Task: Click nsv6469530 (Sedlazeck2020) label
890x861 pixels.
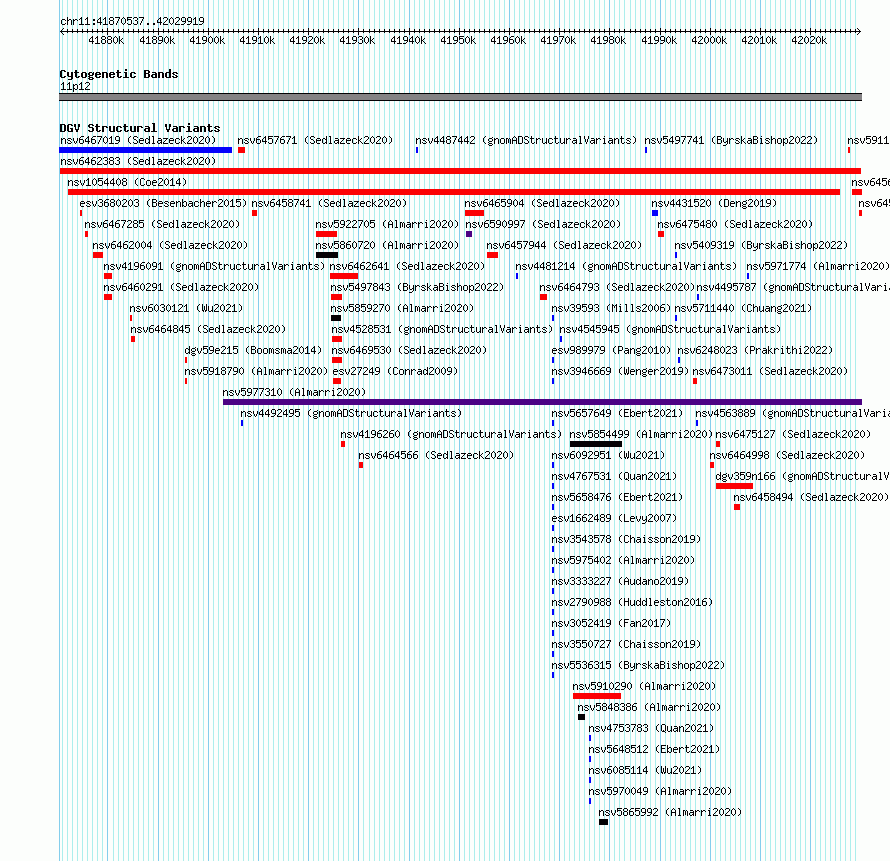Action: (409, 350)
